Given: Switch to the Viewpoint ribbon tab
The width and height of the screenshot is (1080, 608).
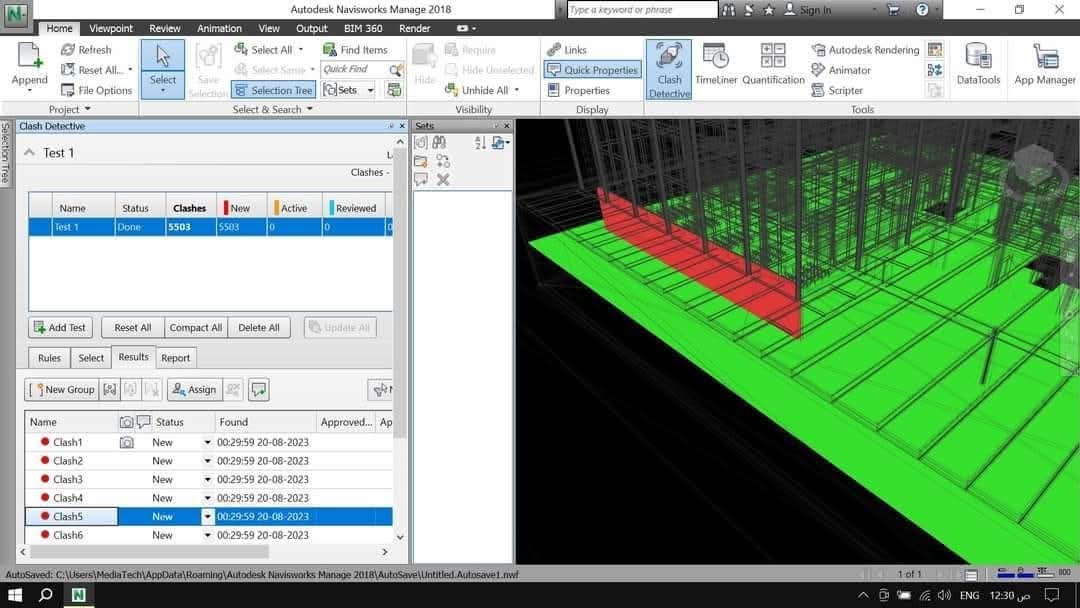Looking at the screenshot, I should 111,28.
